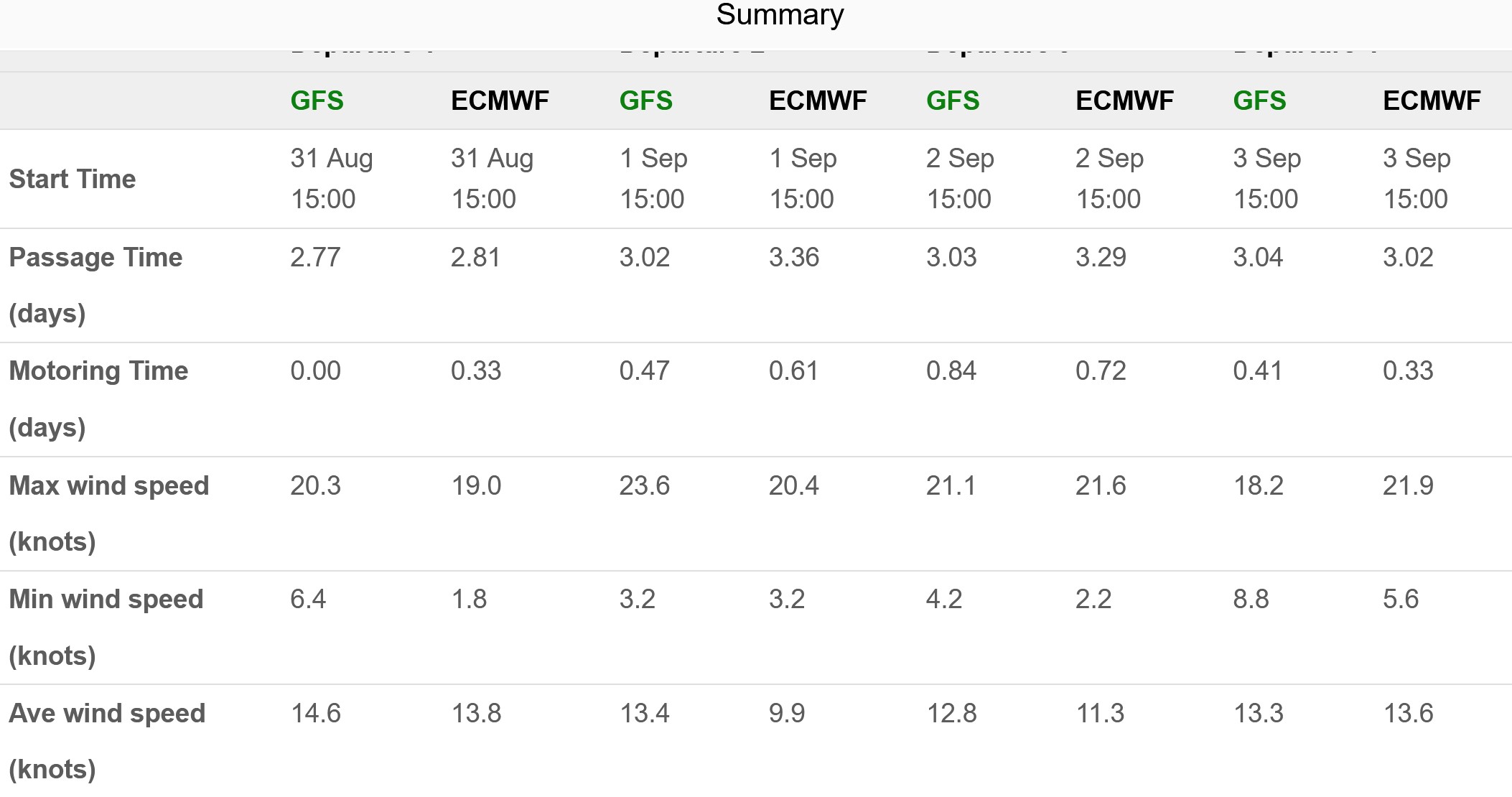Screen dimensions: 1512x797
Task: Open the GFS column for 1 Sep
Action: 645,101
